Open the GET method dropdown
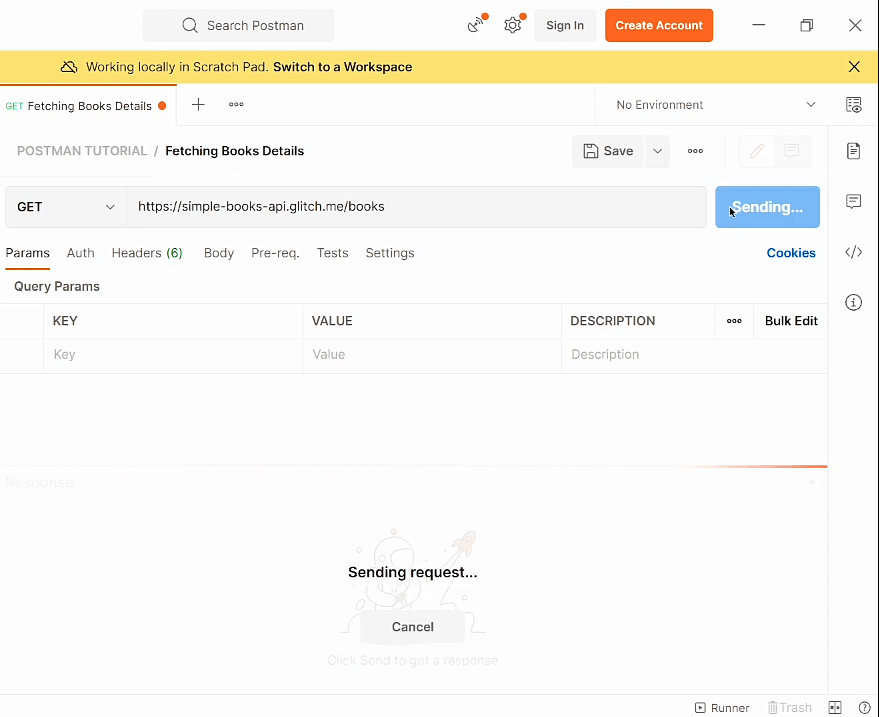 click(x=66, y=207)
